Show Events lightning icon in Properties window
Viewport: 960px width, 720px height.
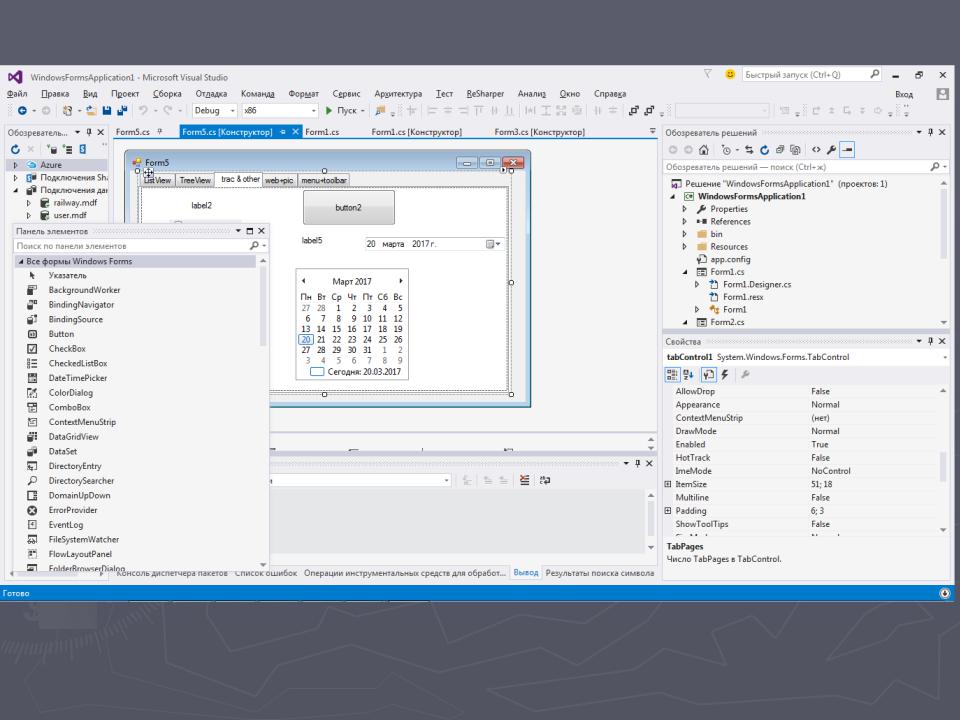tap(725, 375)
